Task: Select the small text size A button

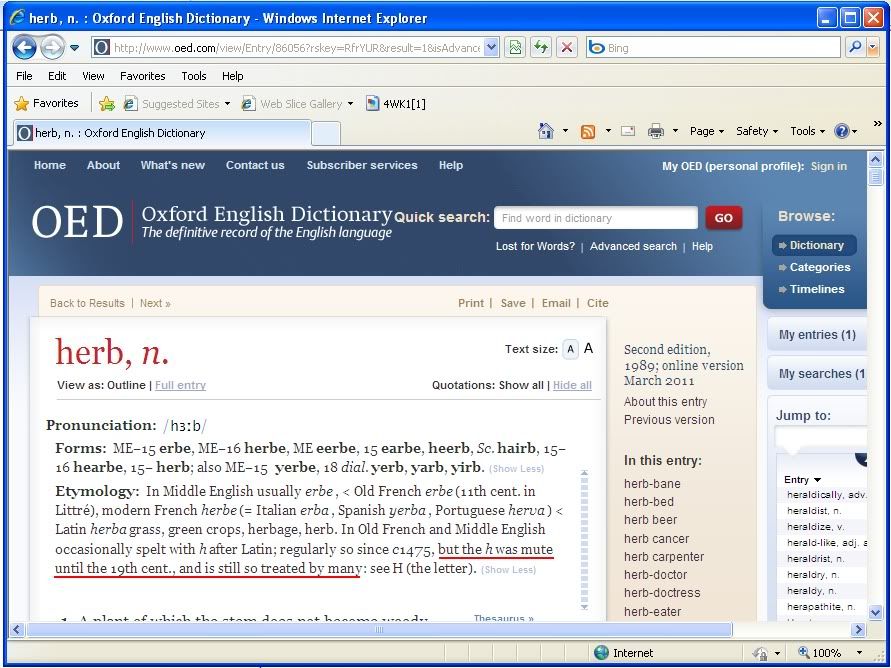Action: 571,349
